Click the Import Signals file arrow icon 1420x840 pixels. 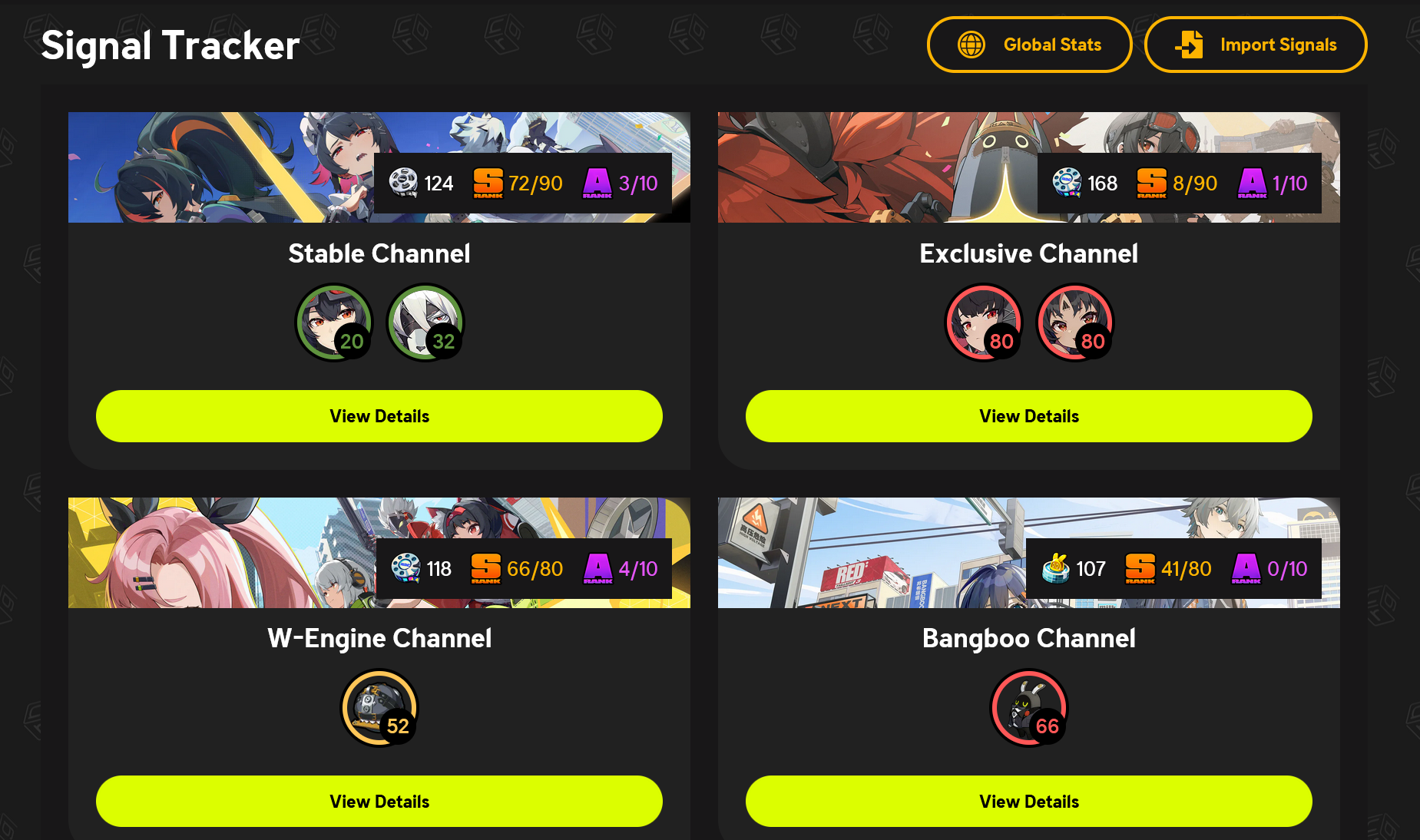(1190, 45)
